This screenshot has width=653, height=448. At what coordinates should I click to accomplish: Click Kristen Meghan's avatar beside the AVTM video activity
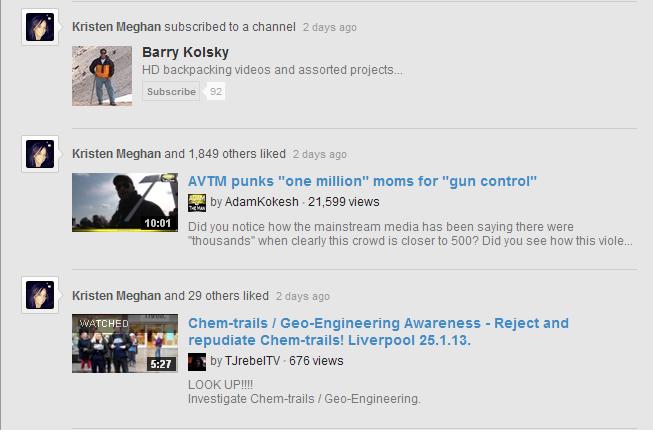37,156
